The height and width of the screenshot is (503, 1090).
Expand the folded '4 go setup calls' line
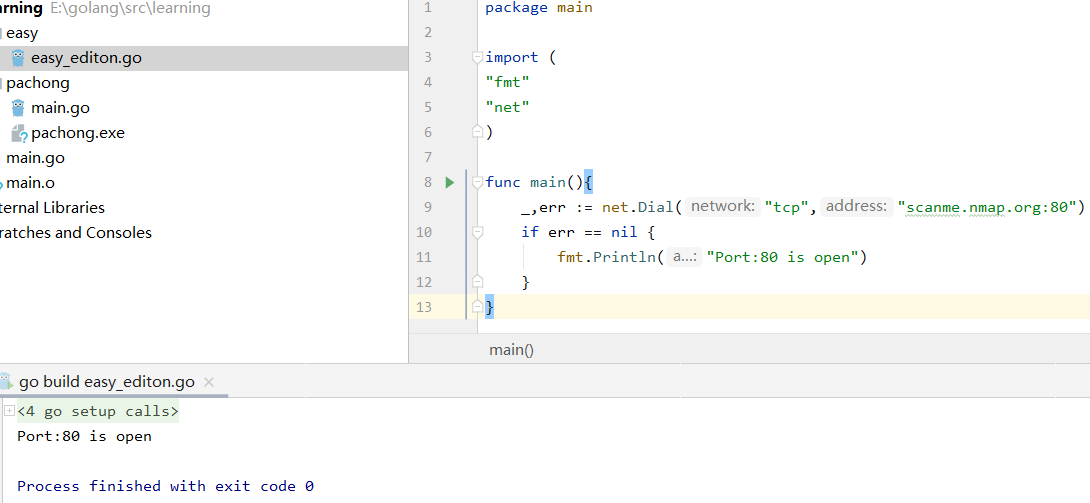coord(9,411)
